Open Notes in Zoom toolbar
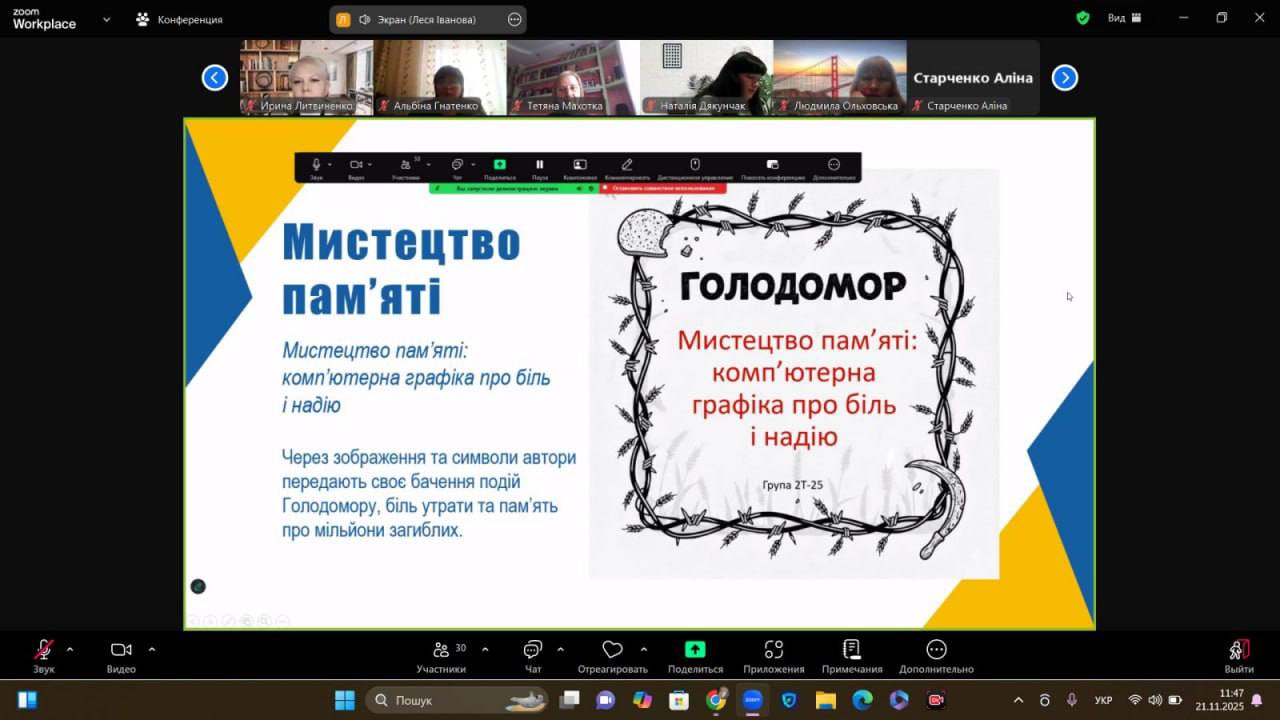 tap(851, 655)
